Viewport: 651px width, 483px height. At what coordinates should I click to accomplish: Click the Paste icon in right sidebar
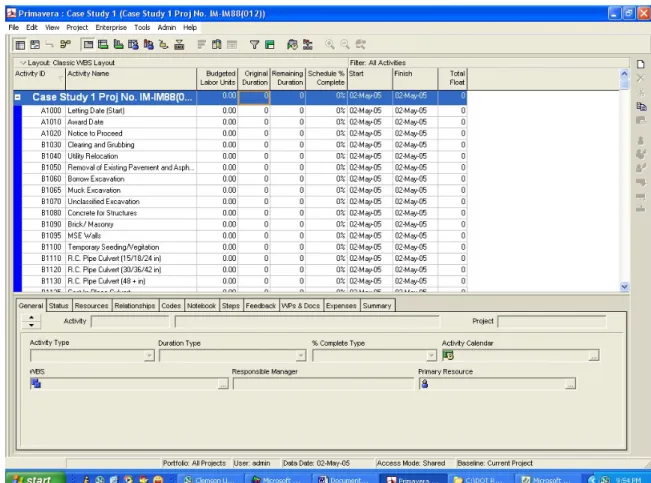click(641, 120)
